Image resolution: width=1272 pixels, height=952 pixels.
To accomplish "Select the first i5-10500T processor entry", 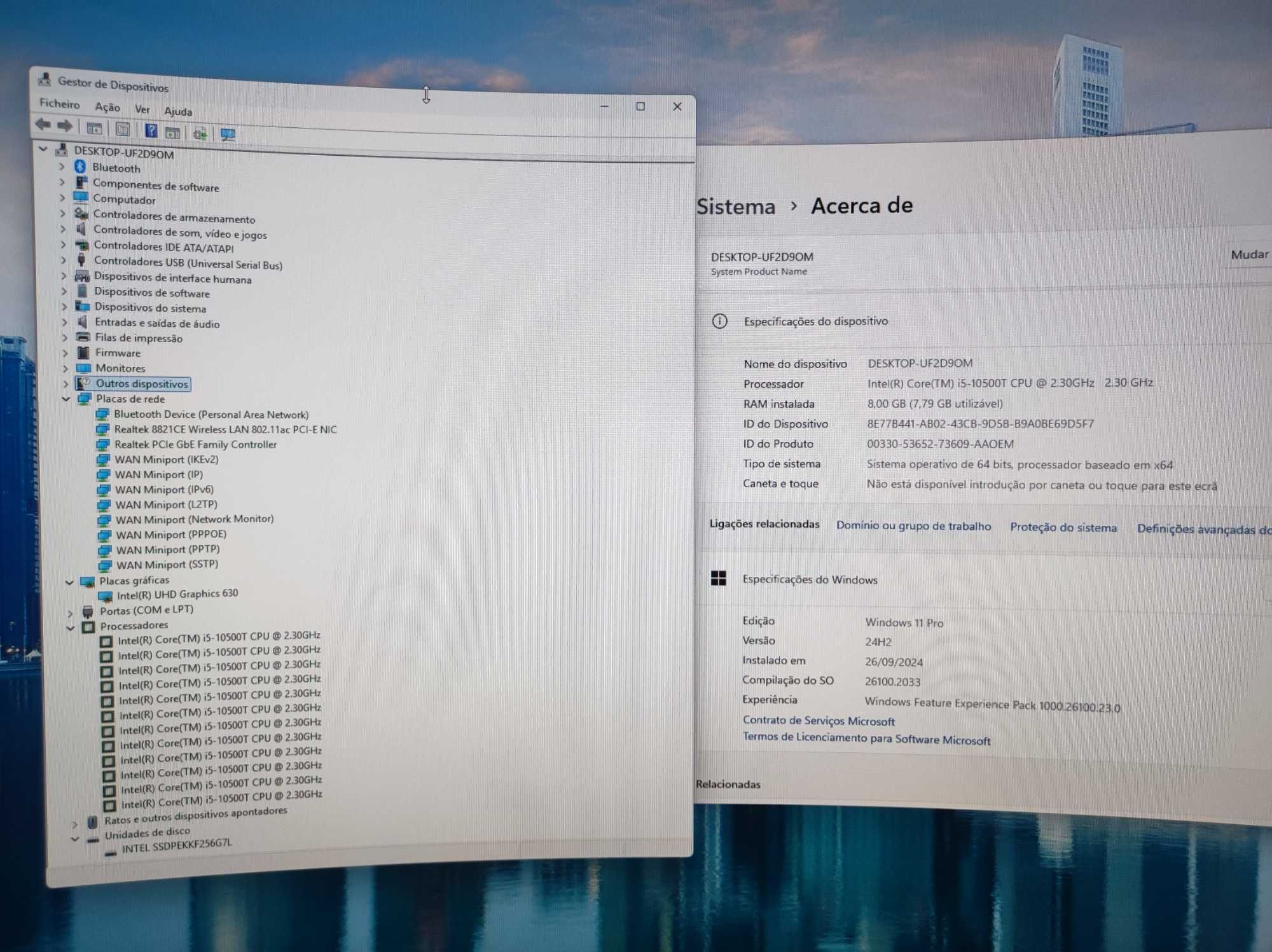I will click(219, 638).
